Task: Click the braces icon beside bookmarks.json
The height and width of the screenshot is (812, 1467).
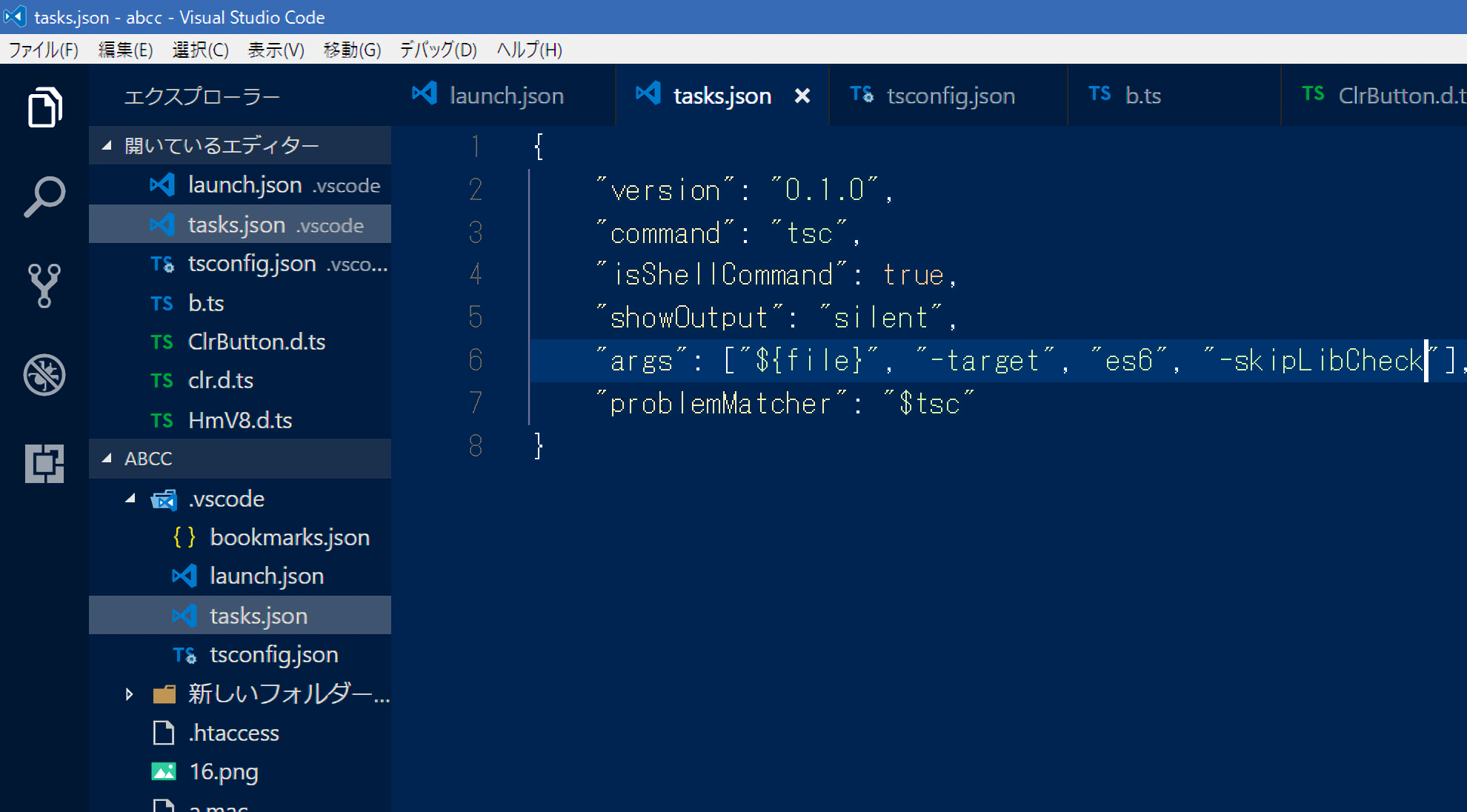Action: 184,537
